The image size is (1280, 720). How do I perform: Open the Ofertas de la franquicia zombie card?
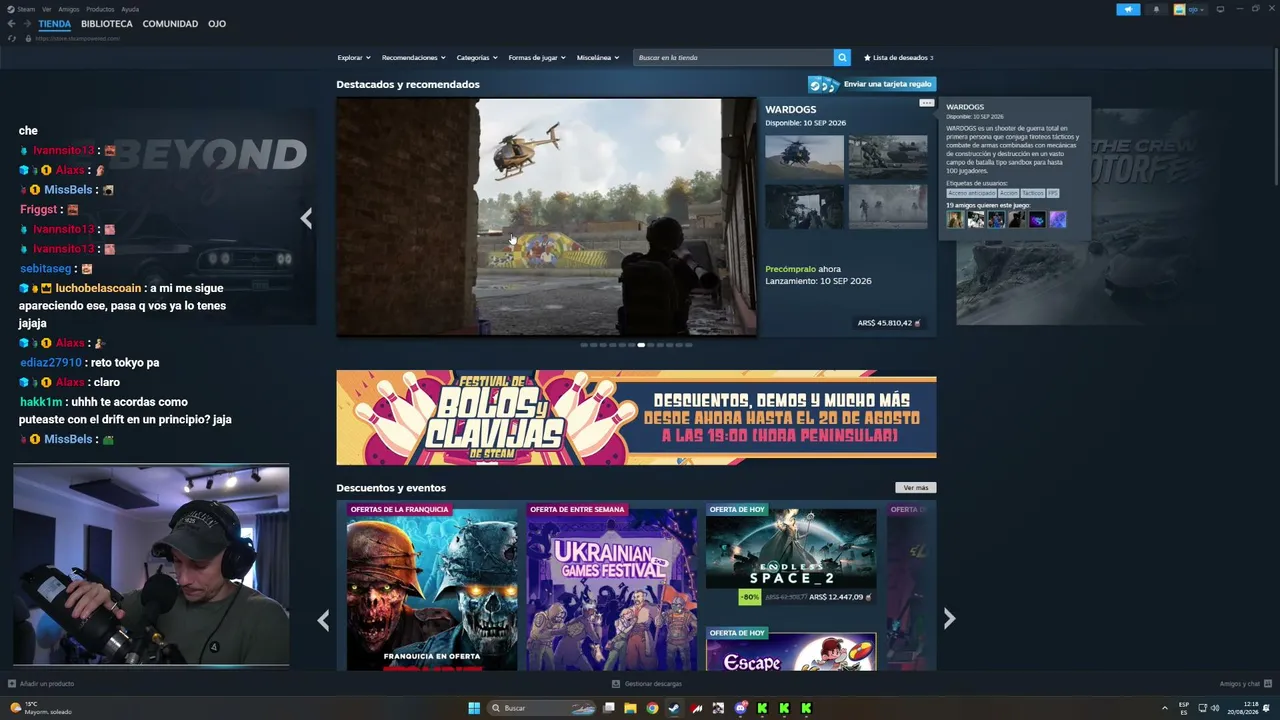pyautogui.click(x=432, y=587)
